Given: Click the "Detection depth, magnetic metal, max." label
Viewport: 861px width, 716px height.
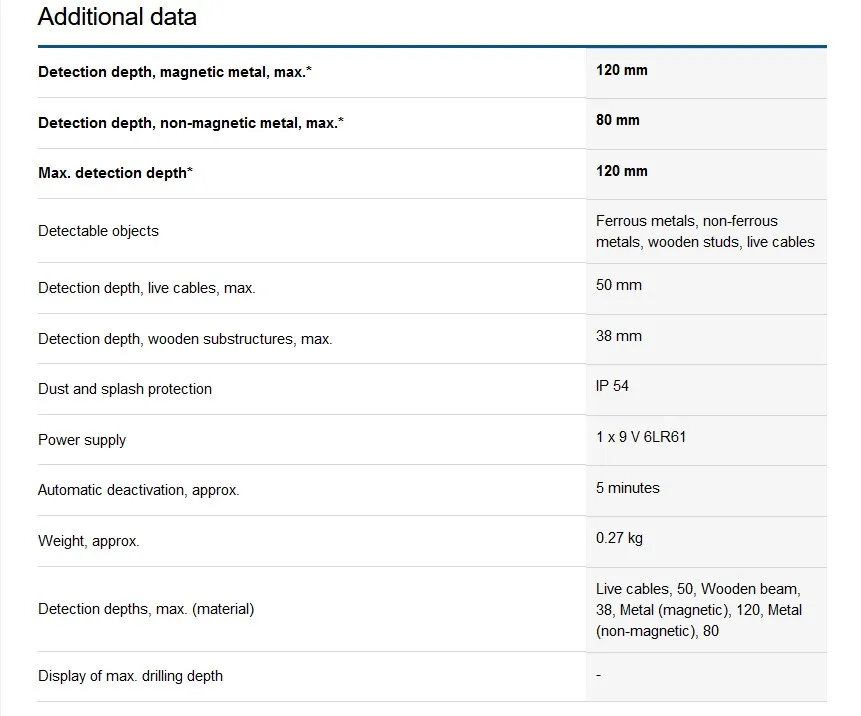Looking at the screenshot, I should [x=181, y=72].
